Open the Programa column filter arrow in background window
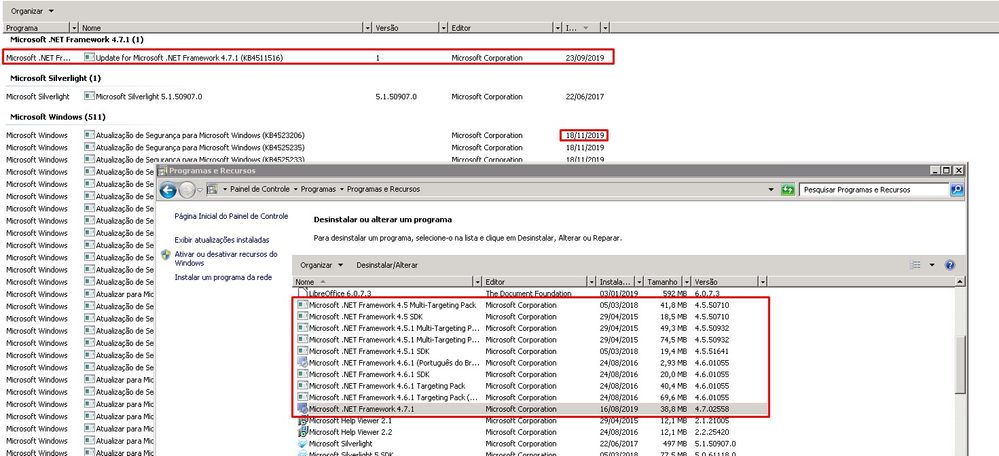This screenshot has height=456, width=999. (x=74, y=28)
